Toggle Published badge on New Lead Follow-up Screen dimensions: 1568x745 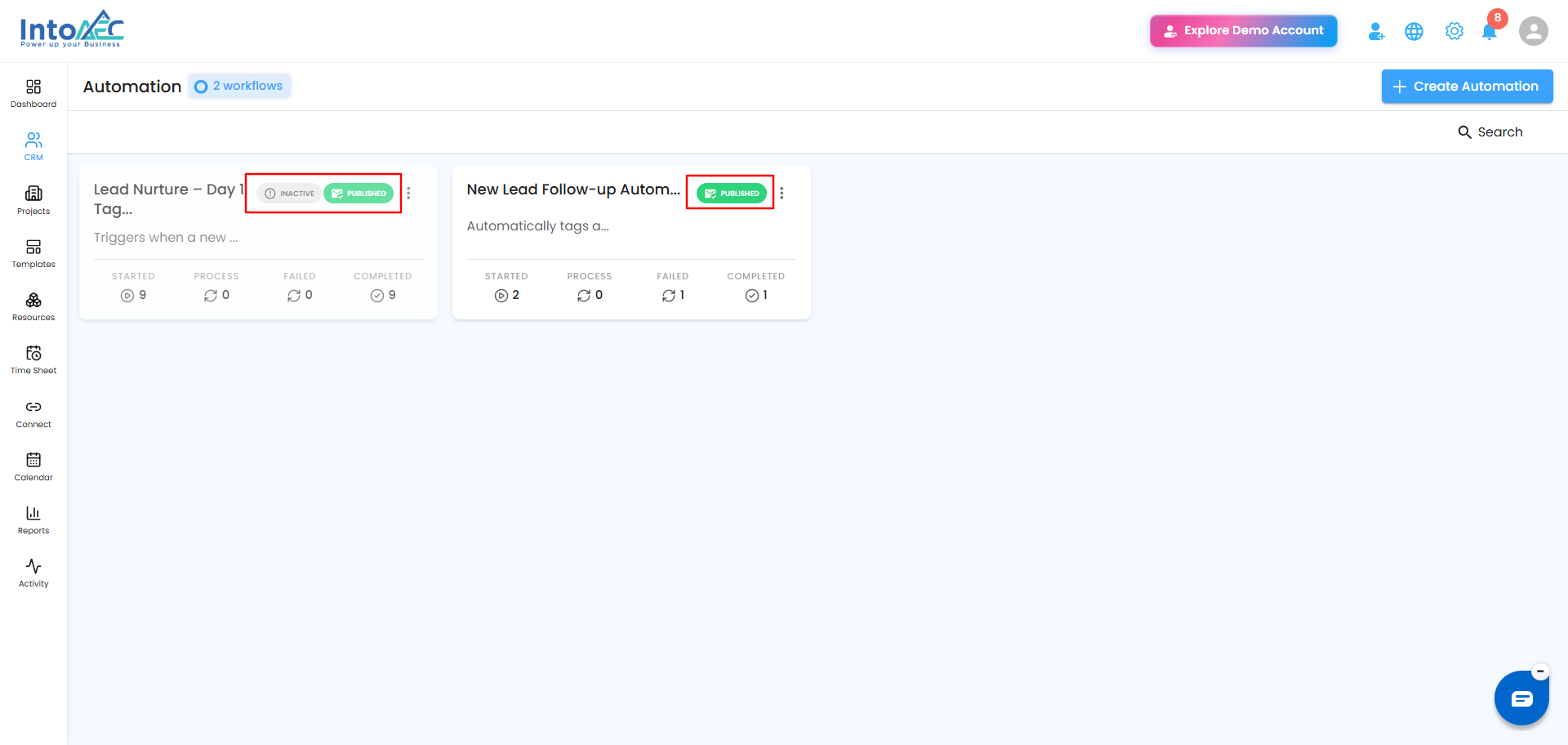(x=732, y=194)
